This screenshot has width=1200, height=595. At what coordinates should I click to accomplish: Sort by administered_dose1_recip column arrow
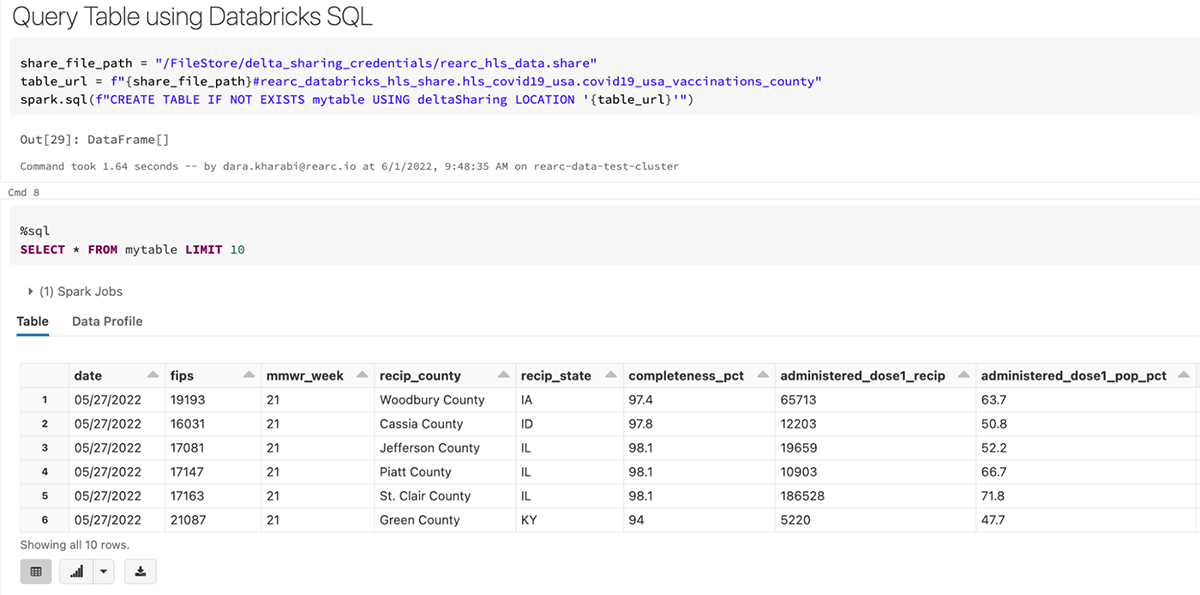(963, 375)
